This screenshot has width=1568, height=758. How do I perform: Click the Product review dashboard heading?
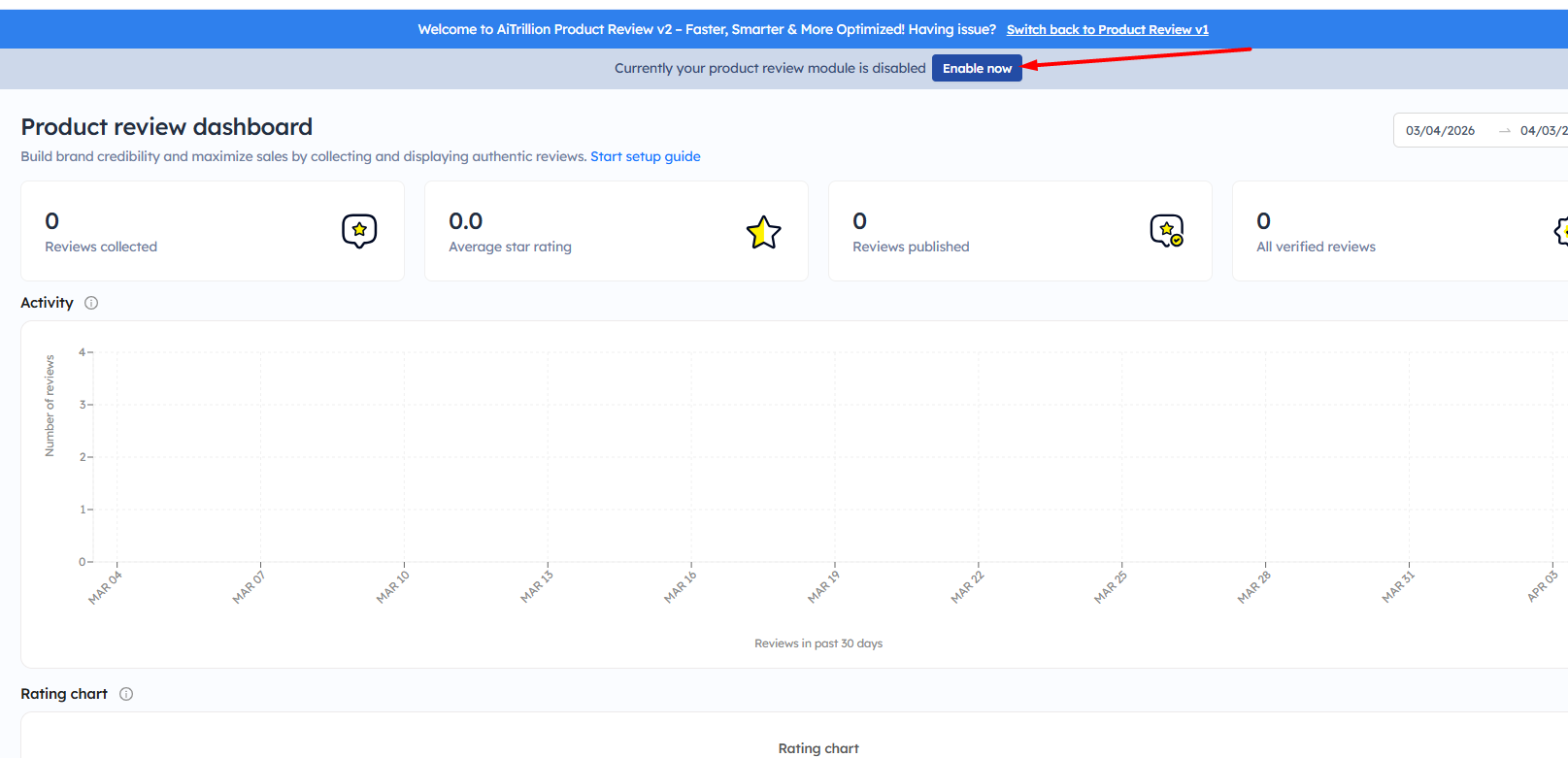click(x=167, y=127)
